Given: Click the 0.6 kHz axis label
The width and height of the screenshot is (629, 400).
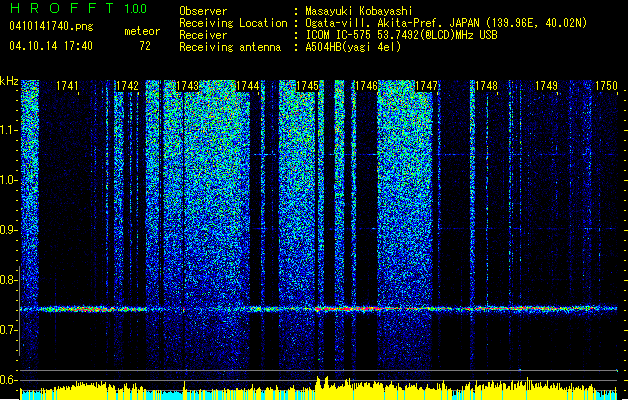Looking at the screenshot, I should 9,380.
